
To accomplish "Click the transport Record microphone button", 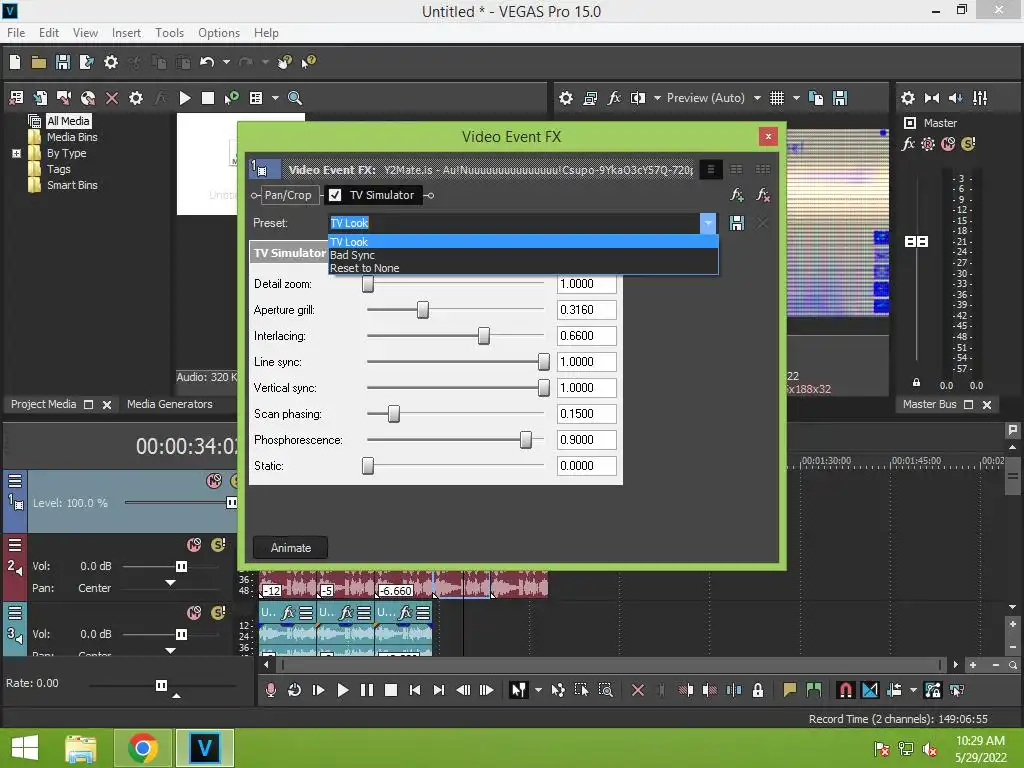I will coord(270,690).
